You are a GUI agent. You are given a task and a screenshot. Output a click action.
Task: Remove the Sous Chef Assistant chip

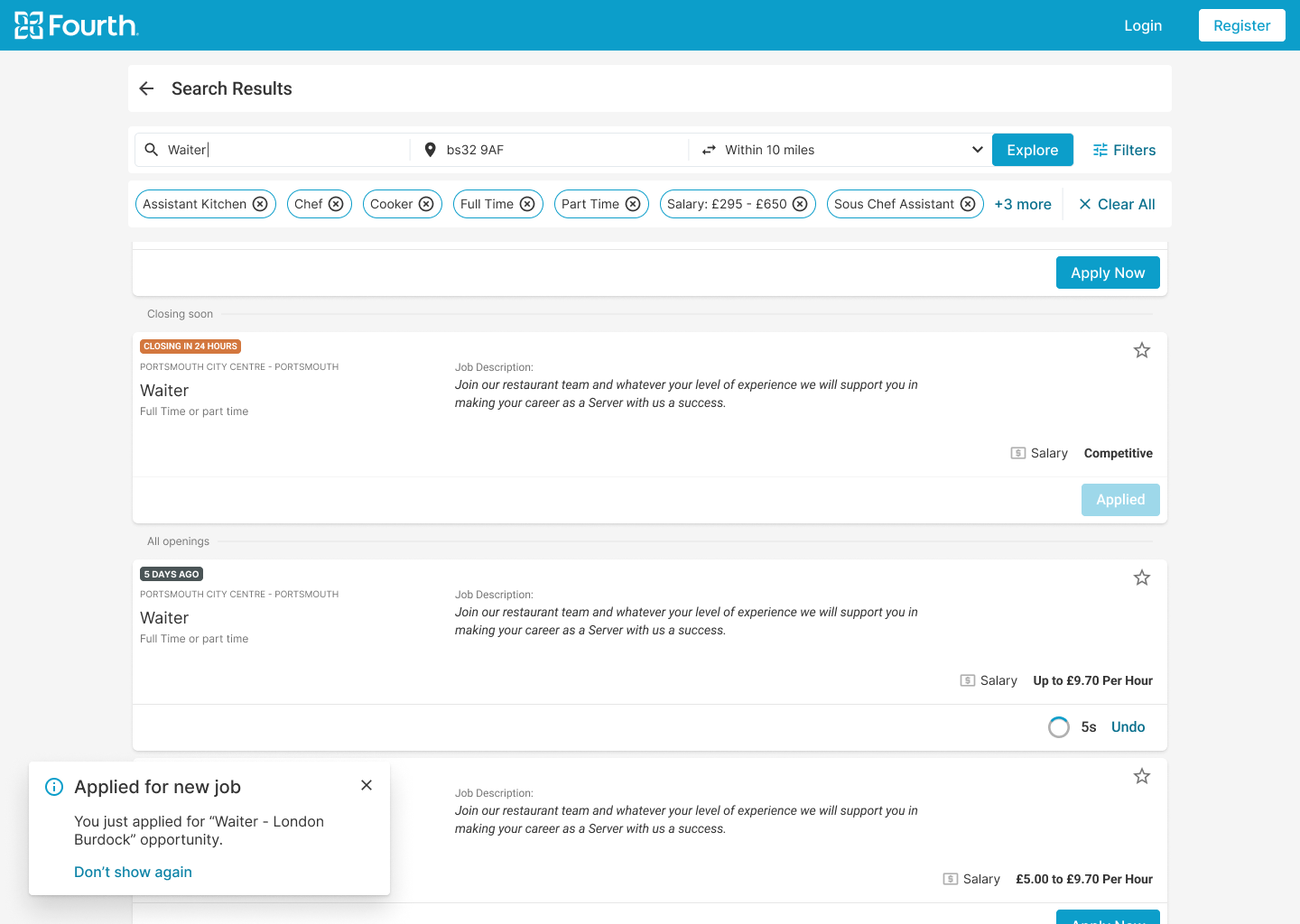[x=968, y=204]
